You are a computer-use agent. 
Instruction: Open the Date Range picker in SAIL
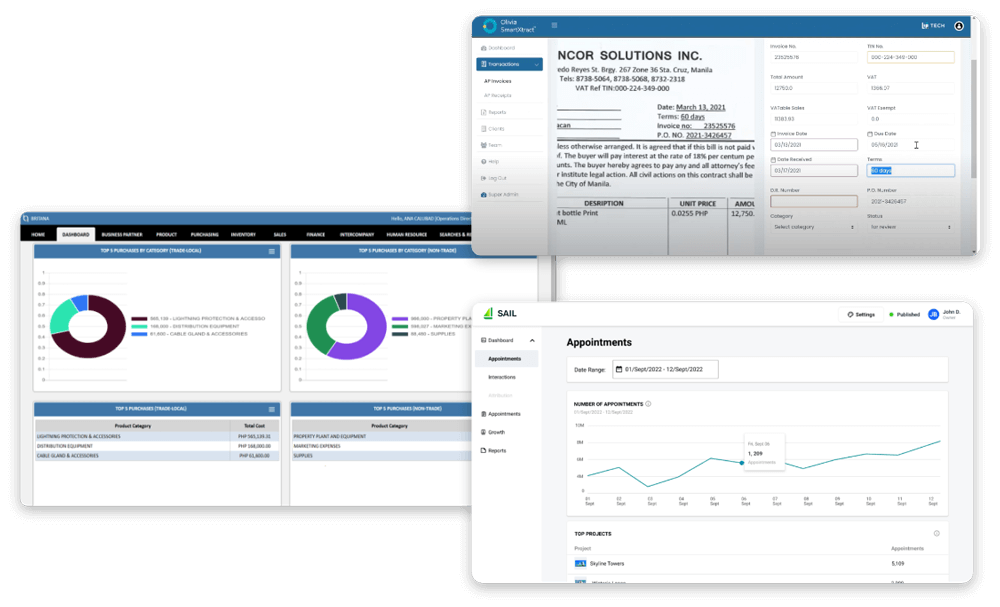click(665, 370)
